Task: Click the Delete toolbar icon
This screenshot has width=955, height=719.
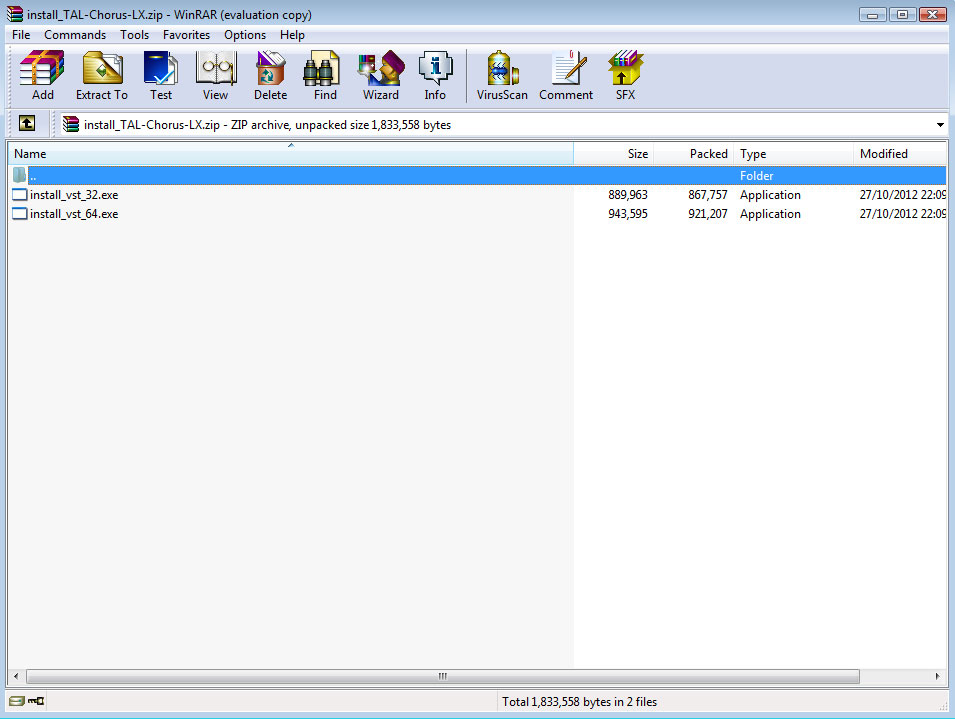Action: pos(270,75)
